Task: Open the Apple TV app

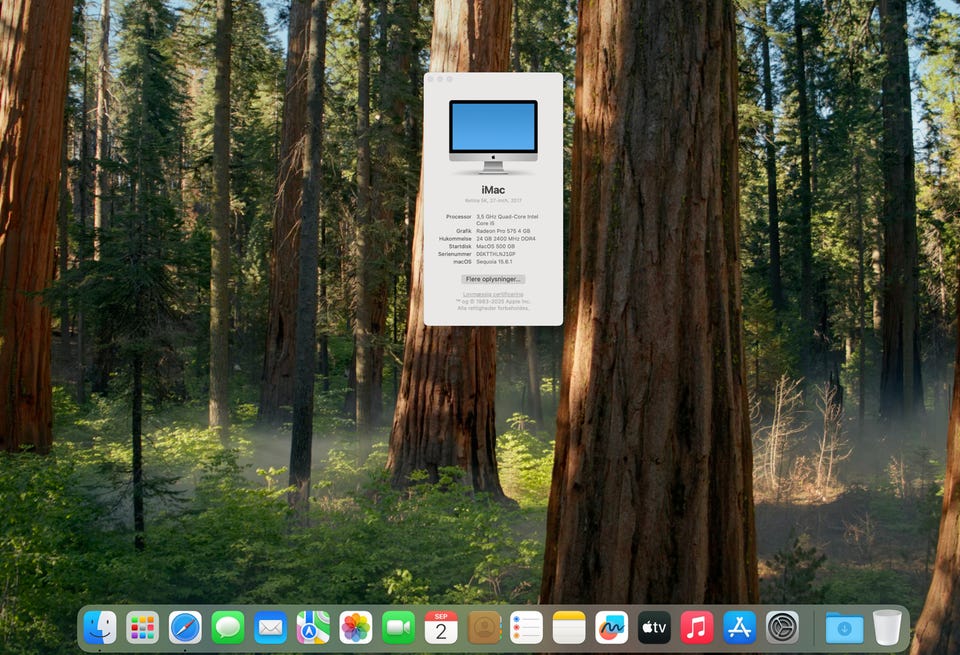Action: click(654, 627)
